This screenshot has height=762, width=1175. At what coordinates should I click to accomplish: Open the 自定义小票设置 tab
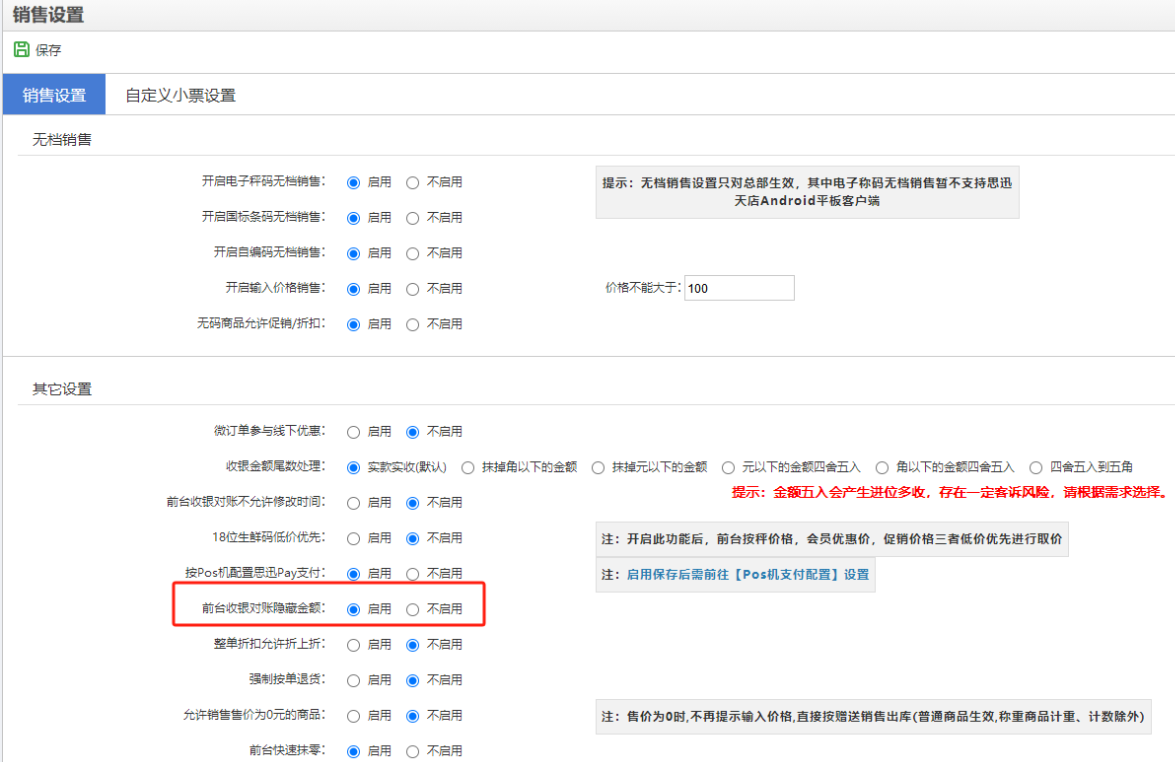click(180, 95)
